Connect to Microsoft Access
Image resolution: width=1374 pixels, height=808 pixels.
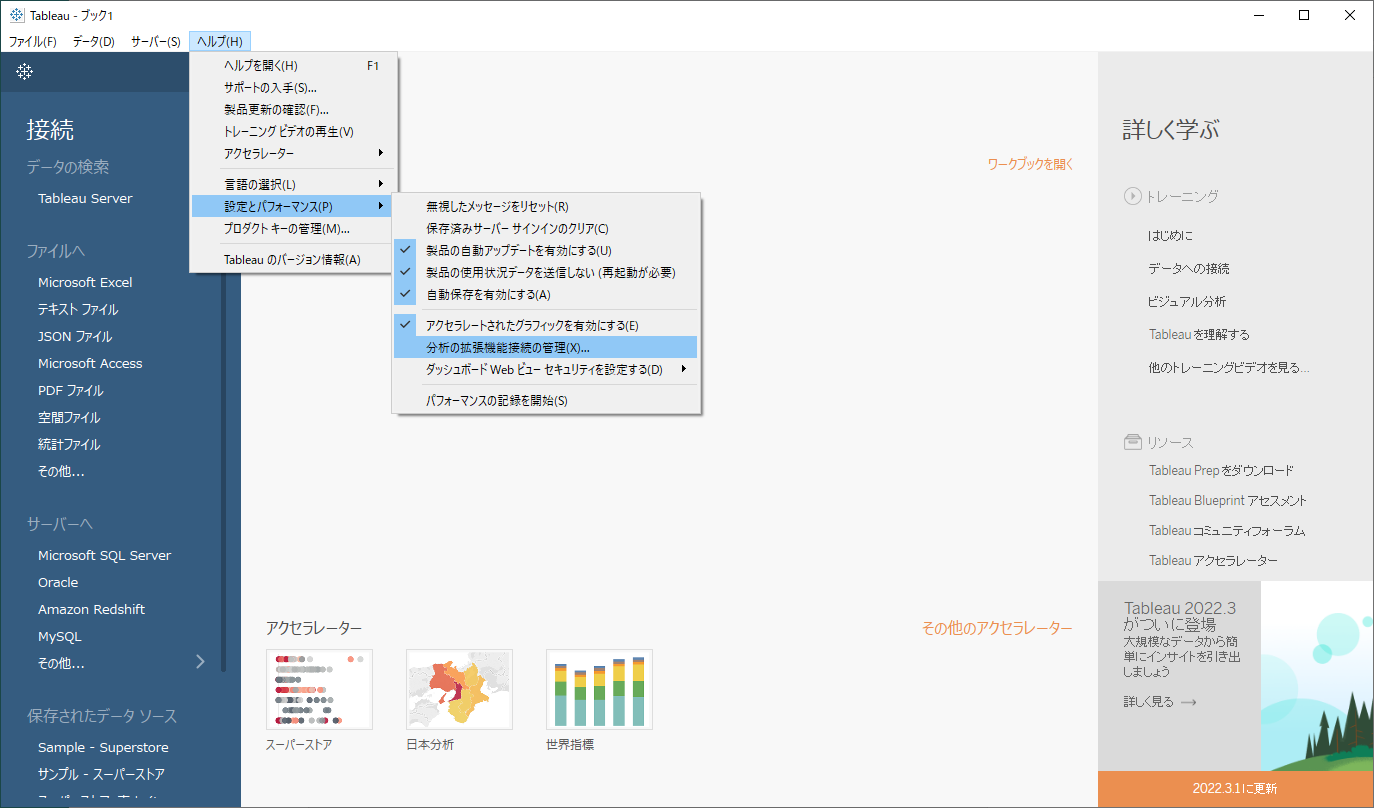(90, 363)
